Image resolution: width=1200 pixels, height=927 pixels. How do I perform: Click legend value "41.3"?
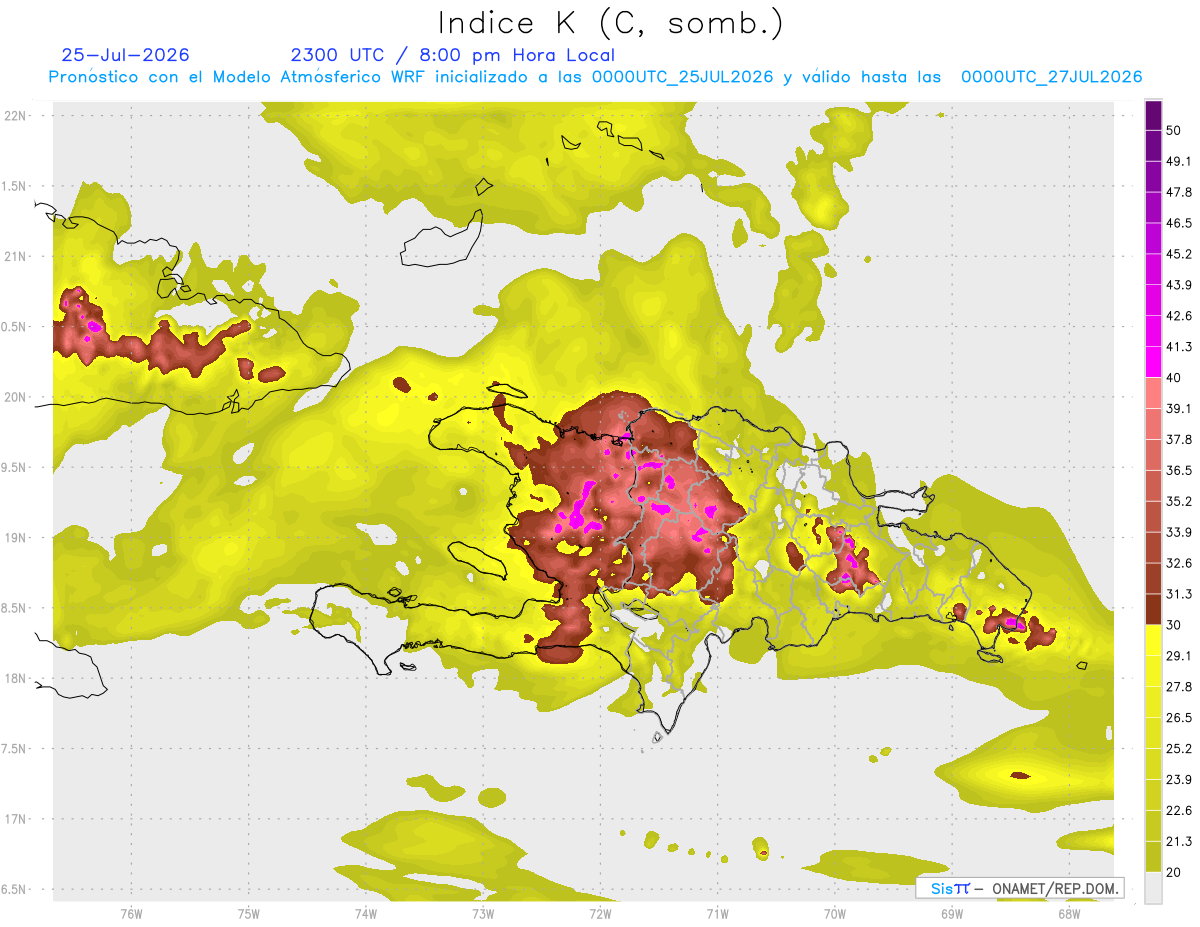coord(1179,347)
